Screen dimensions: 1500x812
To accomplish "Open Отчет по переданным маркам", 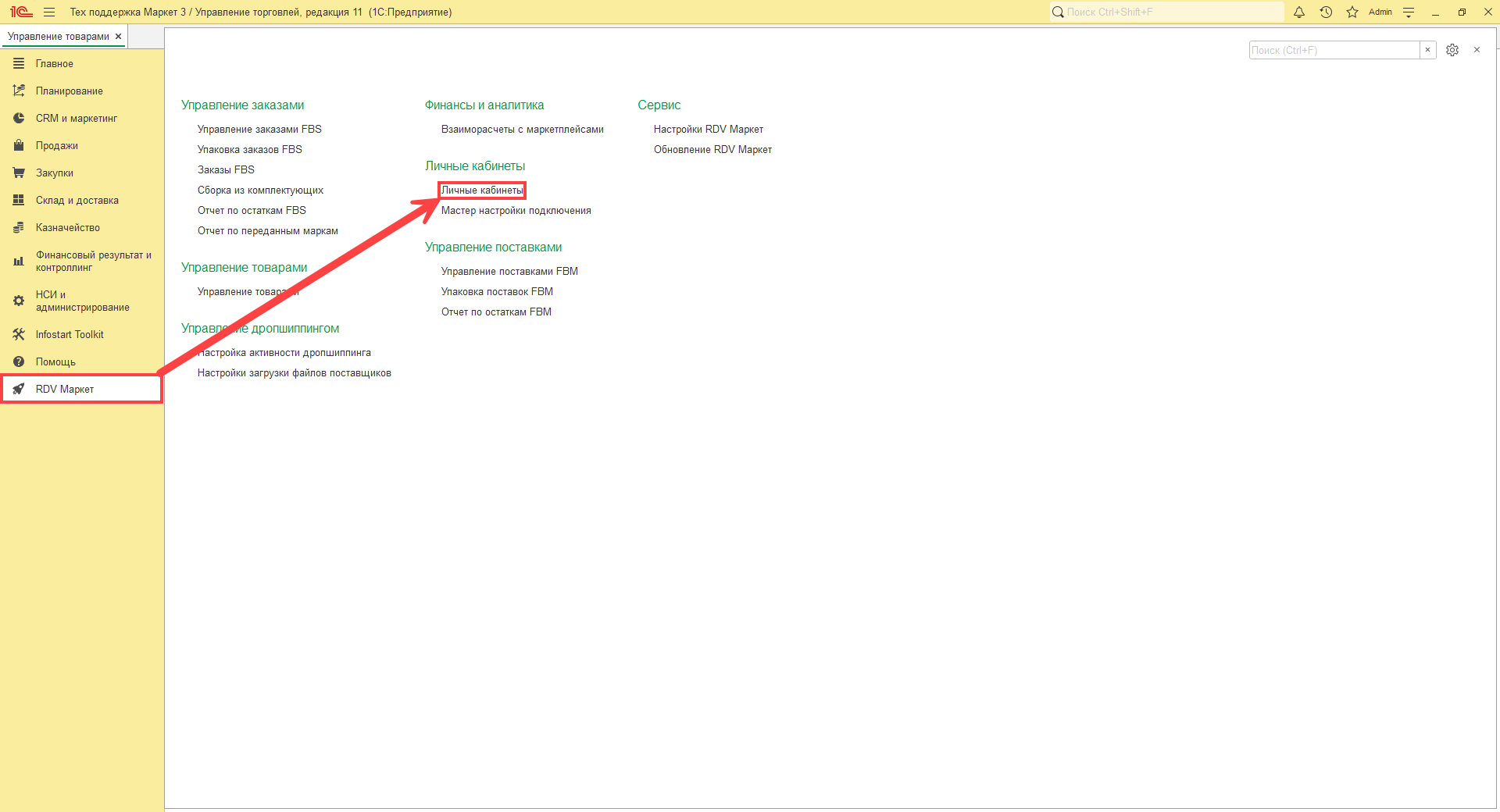I will (x=268, y=230).
